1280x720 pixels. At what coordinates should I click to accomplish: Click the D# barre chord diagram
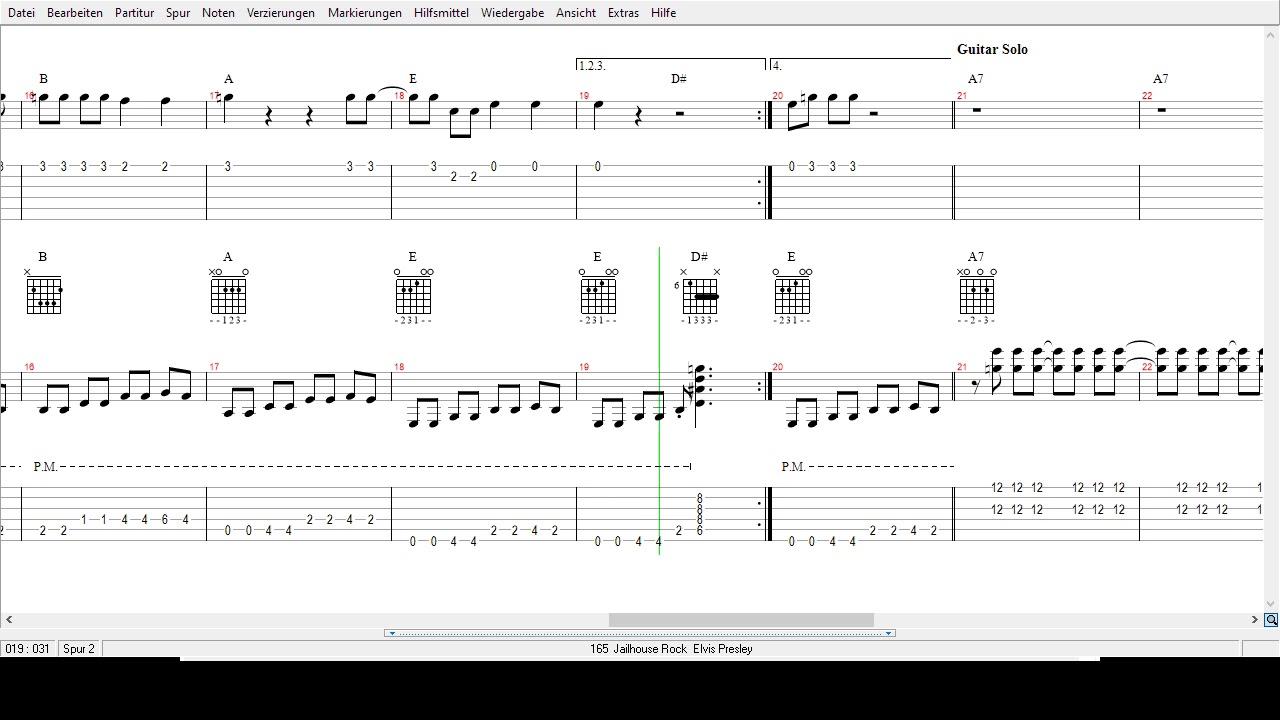pos(699,296)
